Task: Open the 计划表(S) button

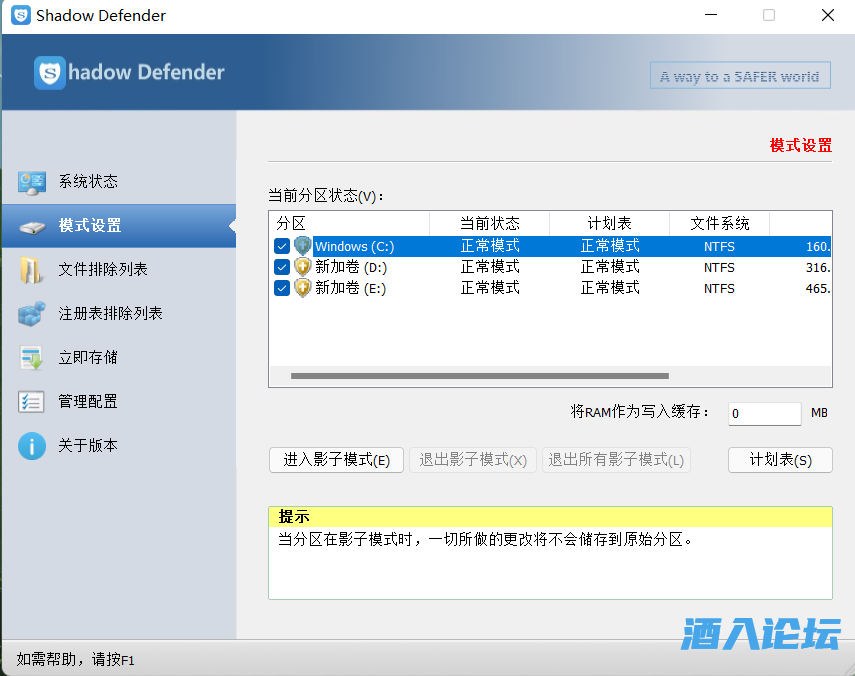Action: 780,460
